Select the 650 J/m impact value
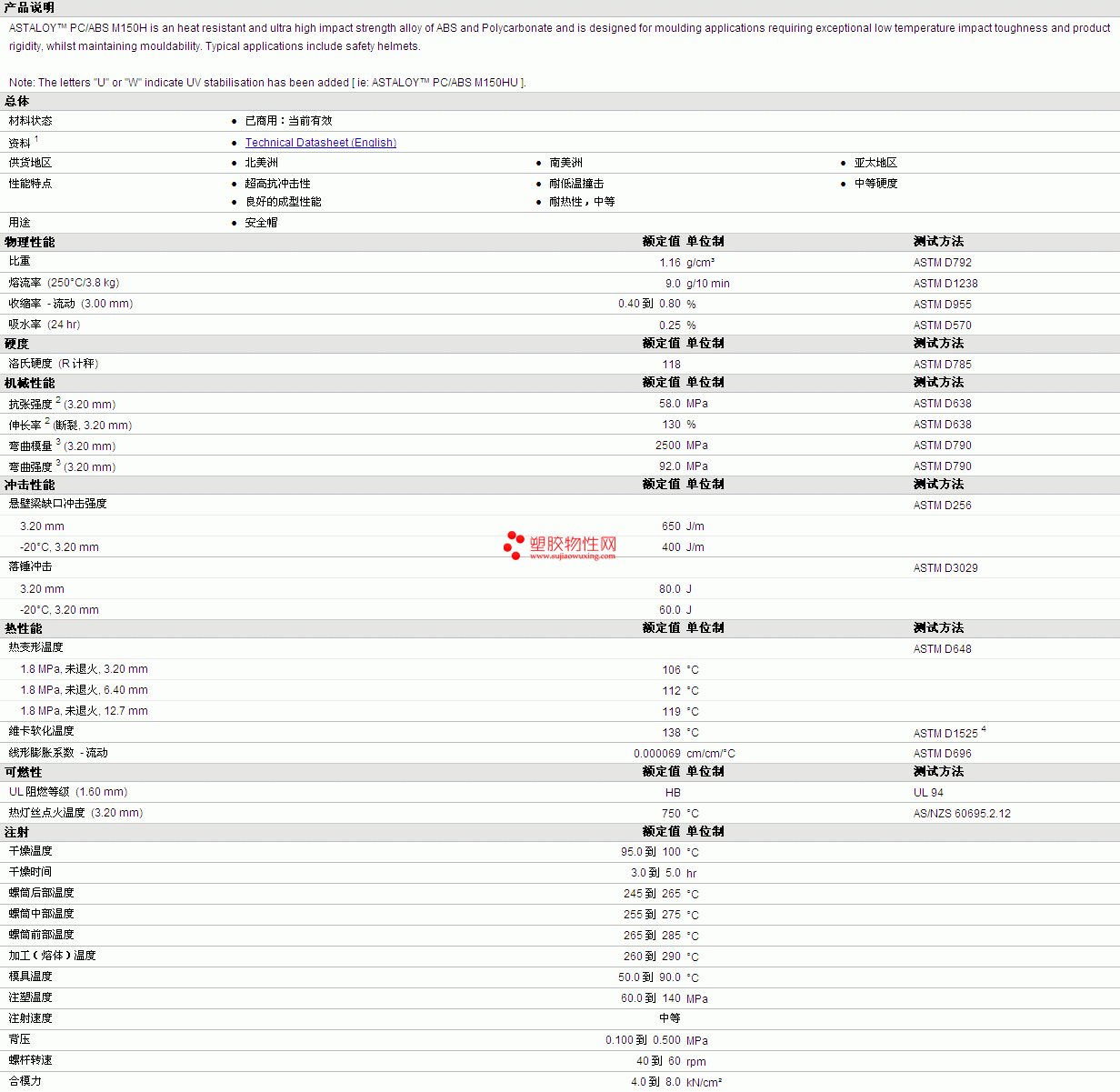The image size is (1120, 1092). (671, 526)
